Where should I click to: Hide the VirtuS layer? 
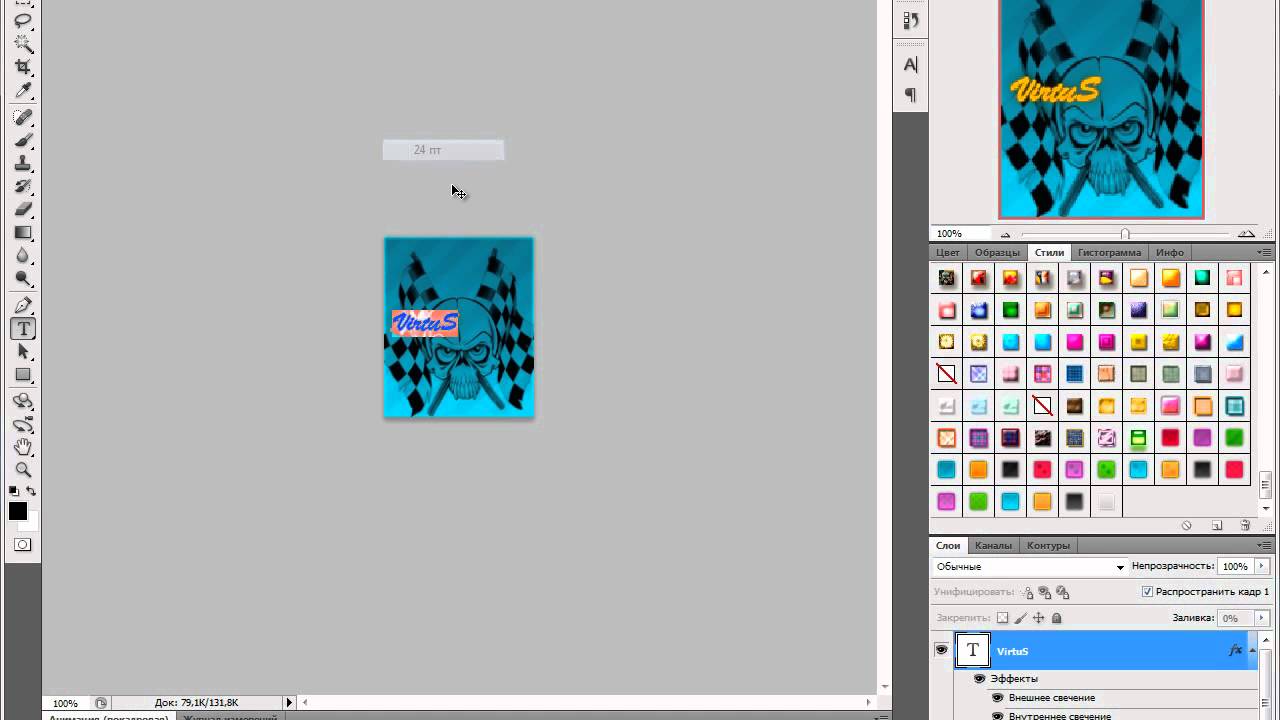pyautogui.click(x=941, y=650)
